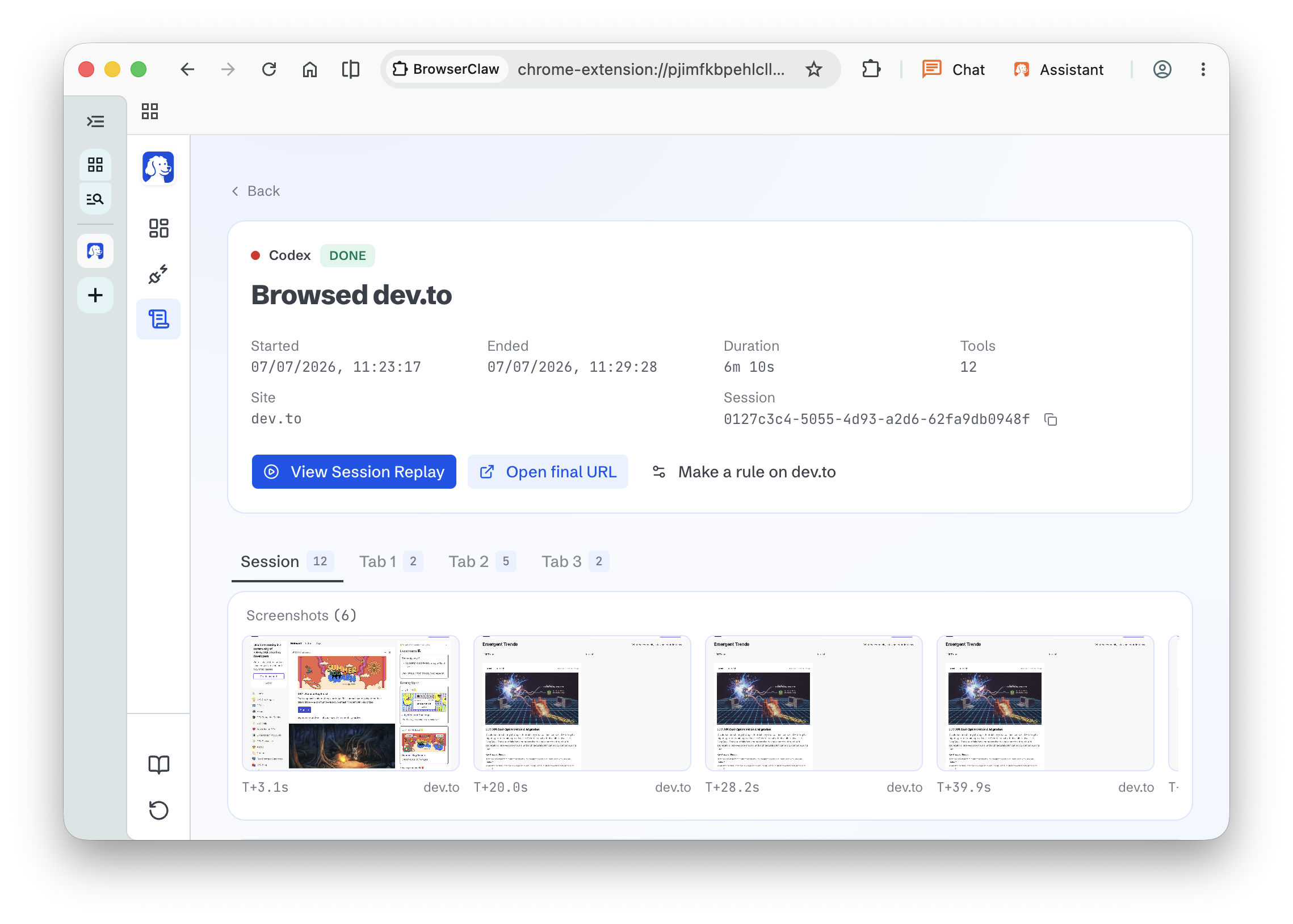Click the browser forward arrow
The image size is (1293, 924).
point(228,69)
